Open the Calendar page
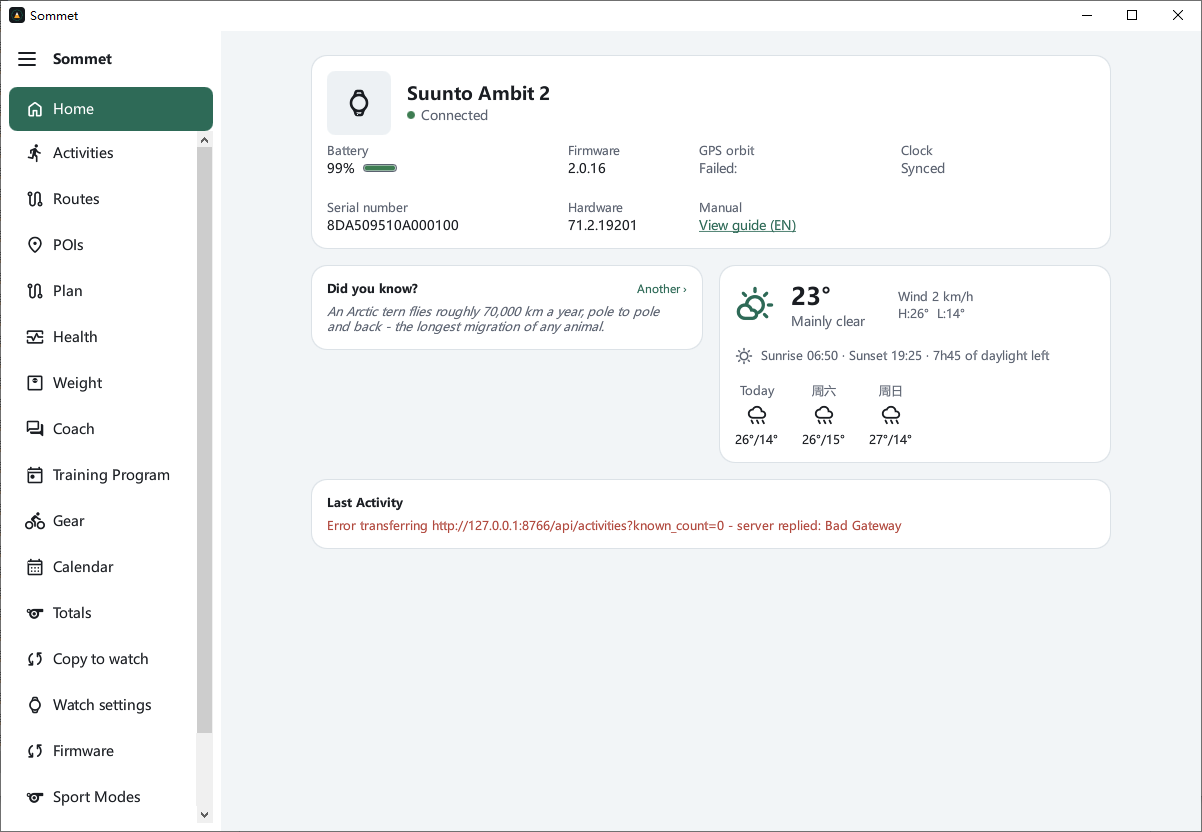 (x=103, y=567)
